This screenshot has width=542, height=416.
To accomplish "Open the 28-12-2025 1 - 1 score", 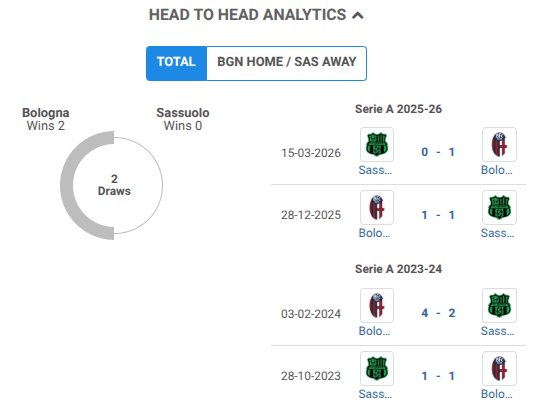I will pos(438,215).
